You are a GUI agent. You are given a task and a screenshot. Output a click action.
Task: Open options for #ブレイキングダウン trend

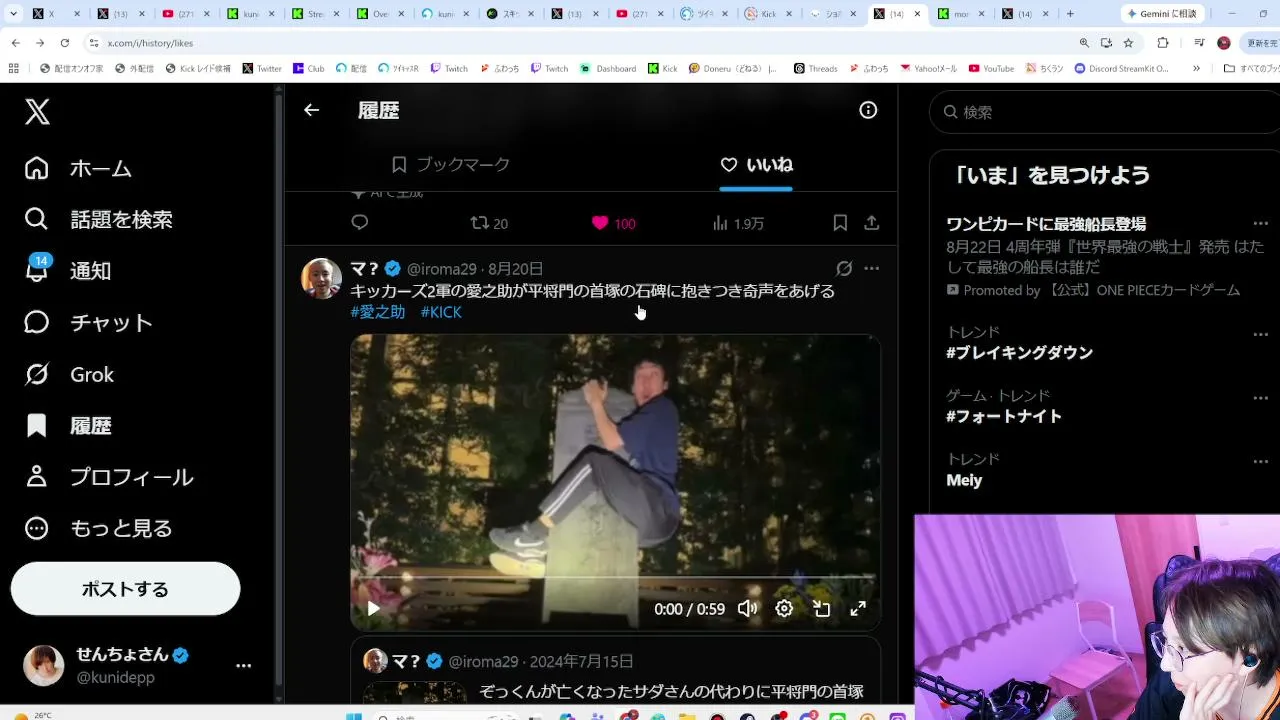(1260, 334)
